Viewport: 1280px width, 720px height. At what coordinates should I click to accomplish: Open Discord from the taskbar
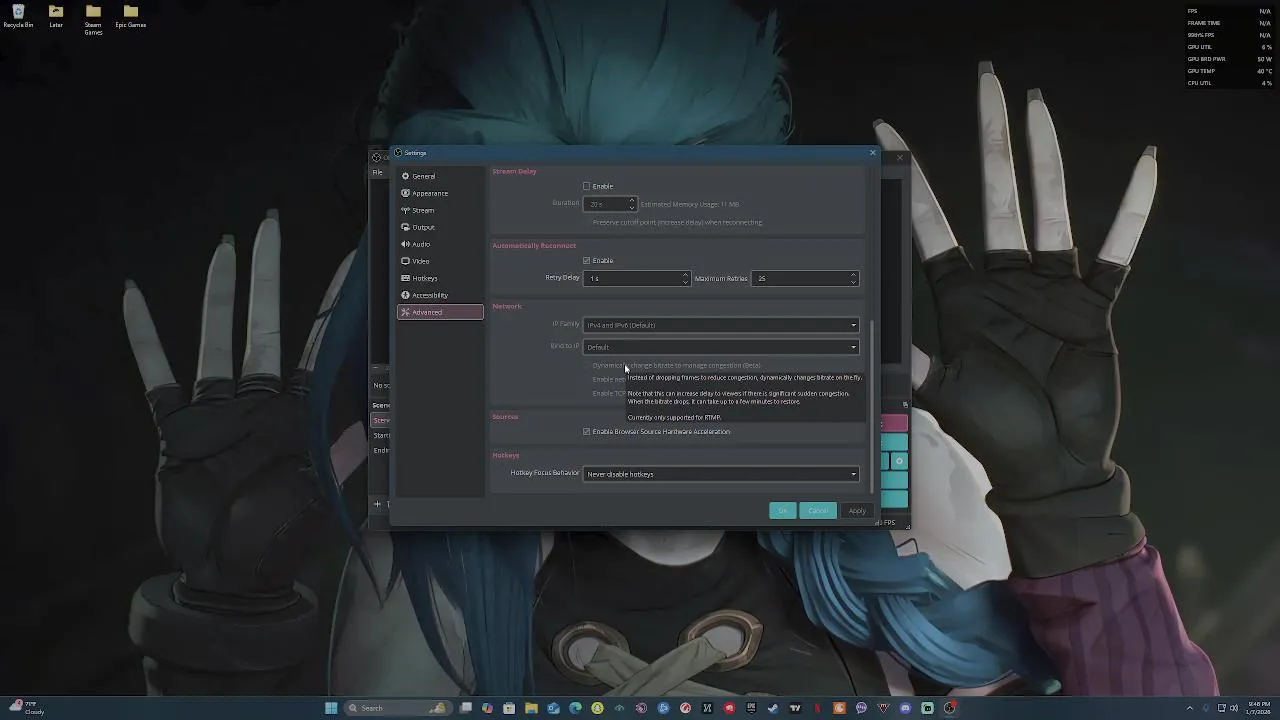(905, 708)
